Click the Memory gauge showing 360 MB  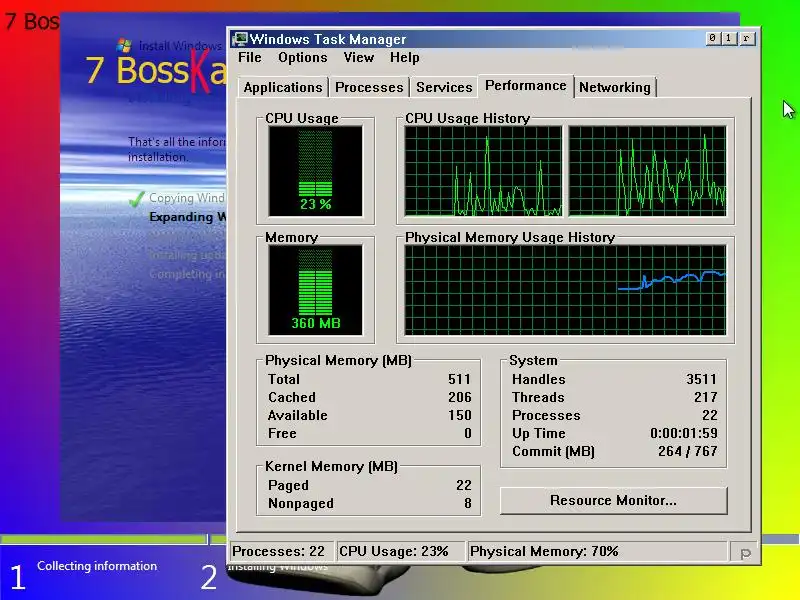315,290
